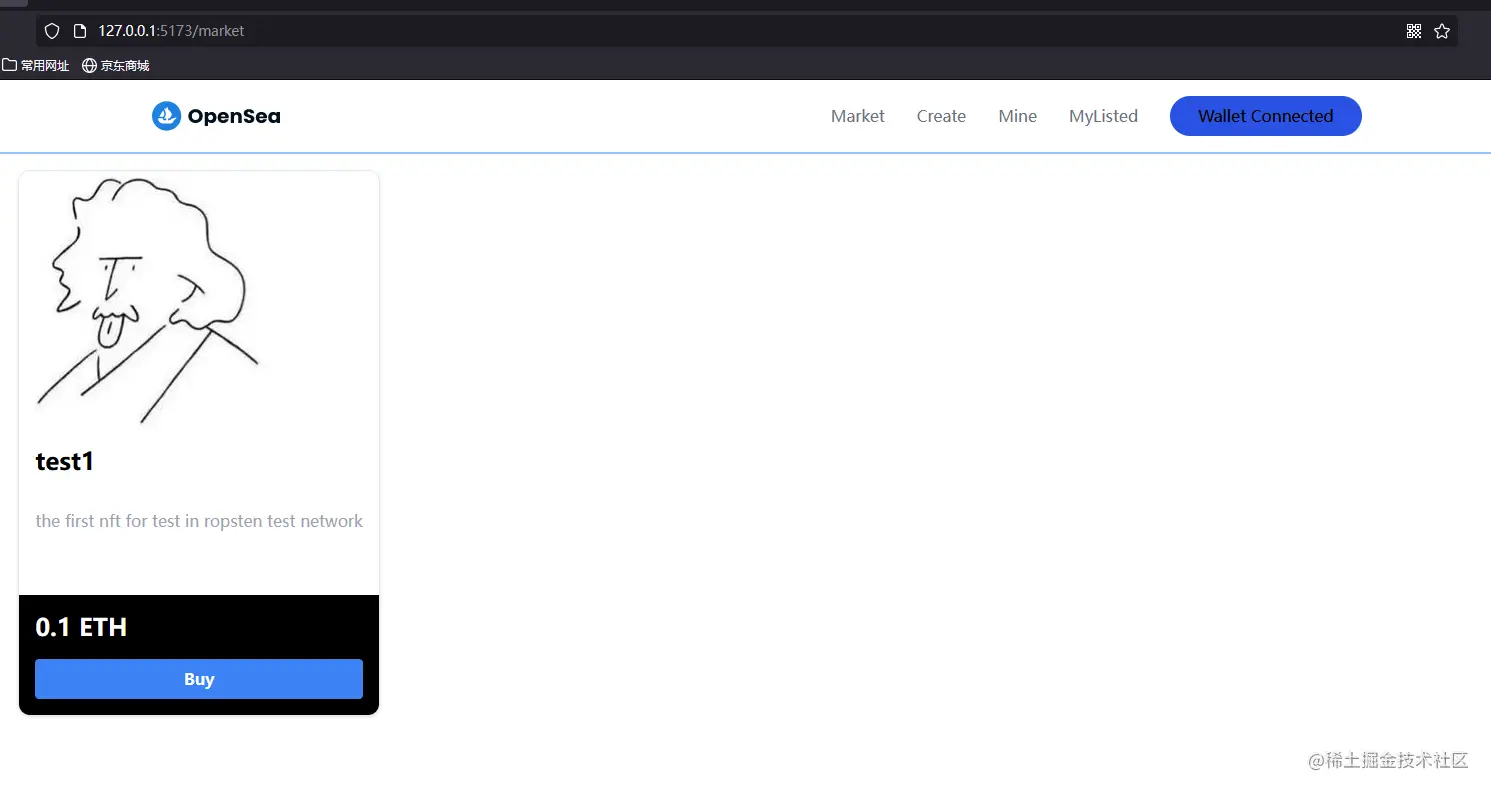The image size is (1491, 793).
Task: Click the test1 NFT title
Action: pyautogui.click(x=65, y=462)
